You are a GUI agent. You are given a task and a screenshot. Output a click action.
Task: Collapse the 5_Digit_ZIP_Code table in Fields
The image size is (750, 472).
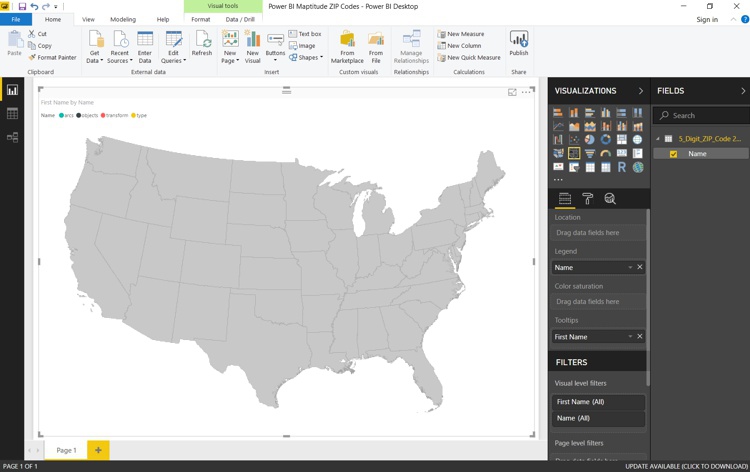click(x=658, y=139)
